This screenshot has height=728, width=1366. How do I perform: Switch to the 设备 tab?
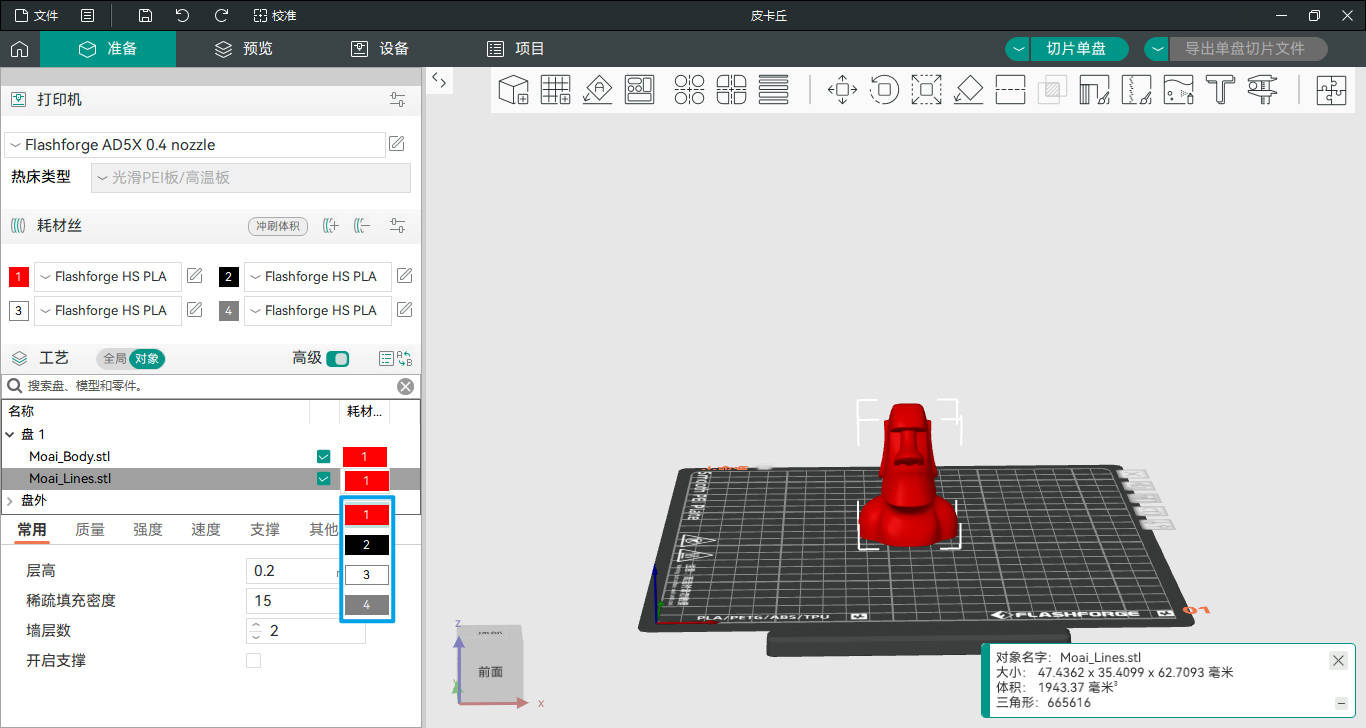click(380, 49)
